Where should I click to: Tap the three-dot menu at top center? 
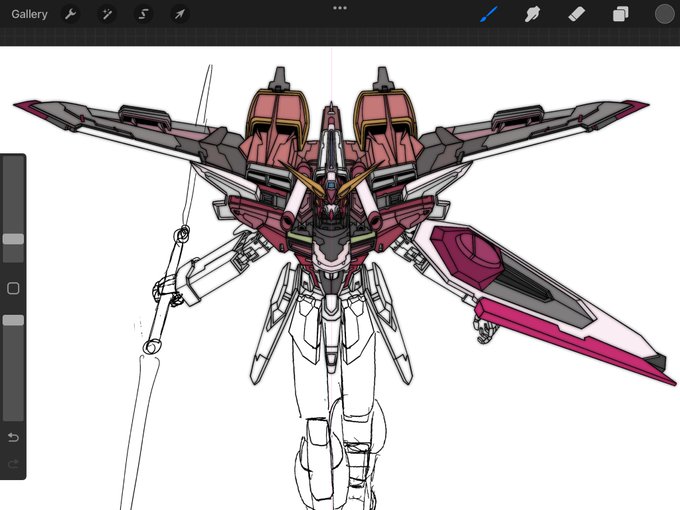340,8
